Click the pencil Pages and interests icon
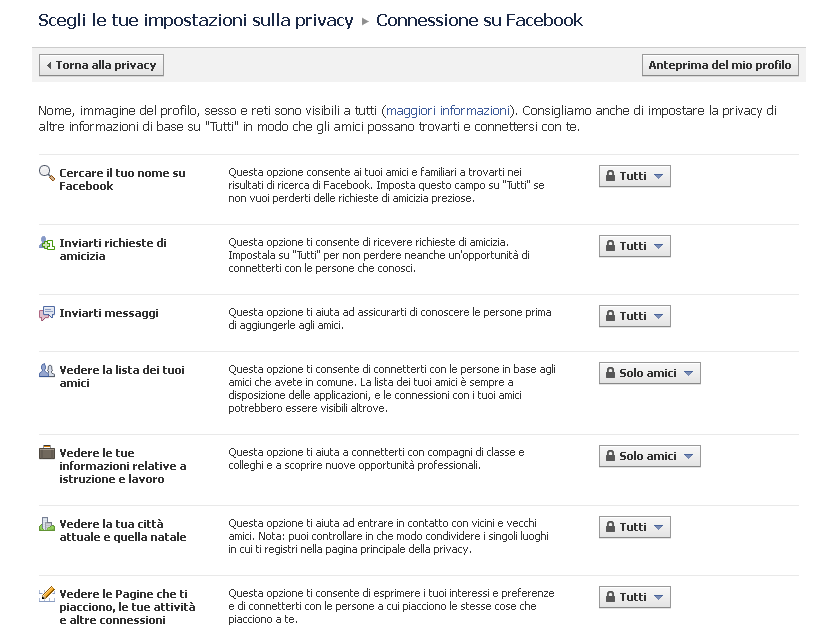Viewport: 835px width, 634px height. pos(47,594)
